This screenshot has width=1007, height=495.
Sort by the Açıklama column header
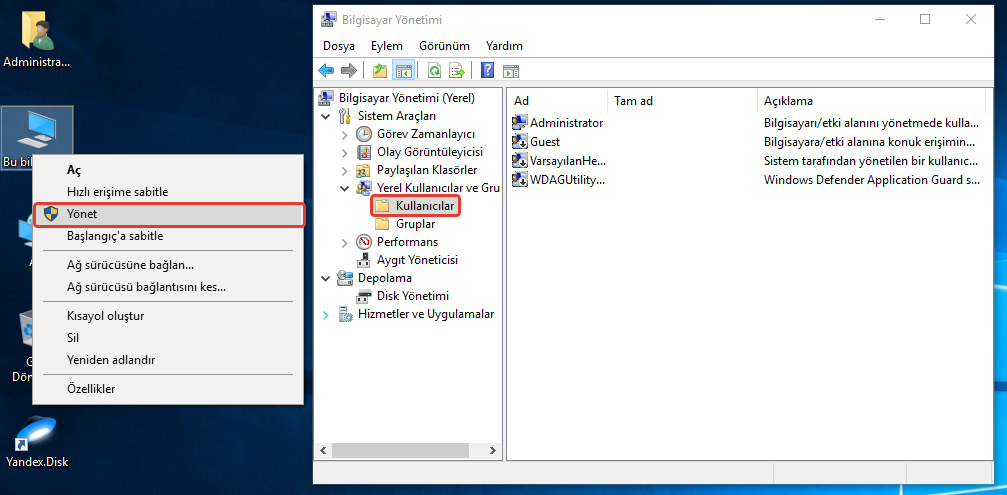788,101
